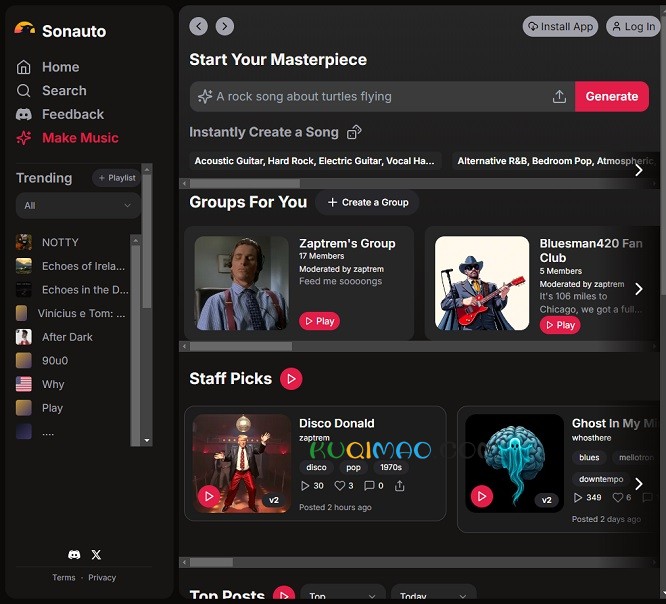
Task: Open the Vinícius e Tom trending song
Action: 72,313
